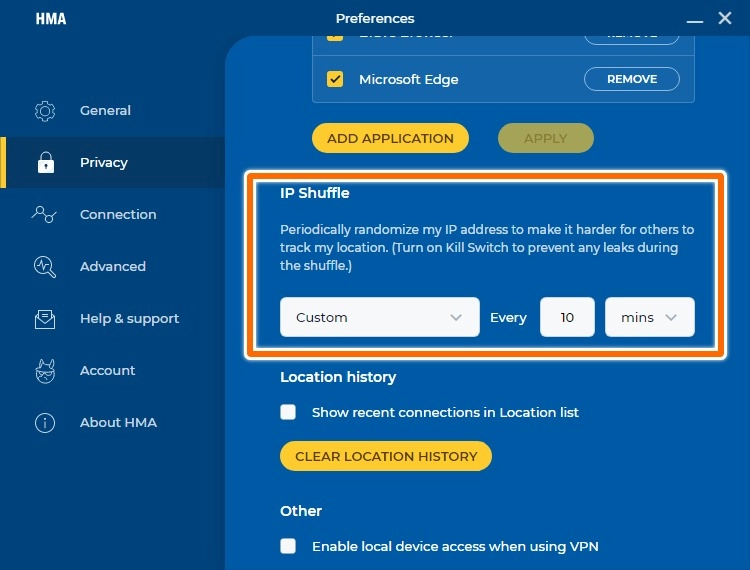Click the Microsoft Edge label
Viewport: 750px width, 570px height.
point(408,79)
